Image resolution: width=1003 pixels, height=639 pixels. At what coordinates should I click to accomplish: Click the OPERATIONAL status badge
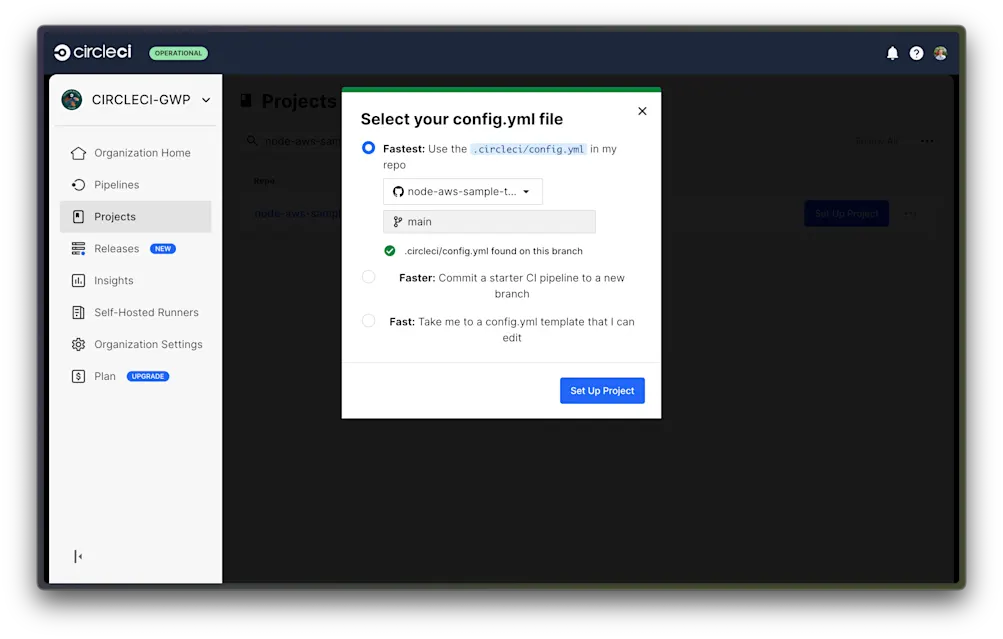(178, 53)
